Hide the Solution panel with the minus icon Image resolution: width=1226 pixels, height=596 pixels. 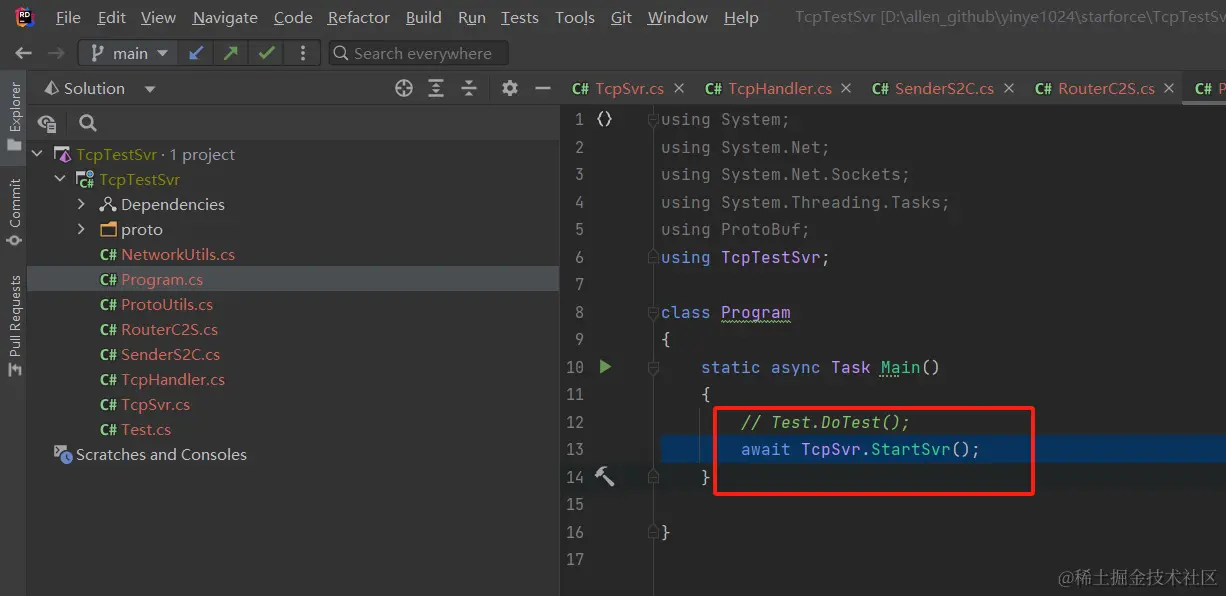coord(542,88)
